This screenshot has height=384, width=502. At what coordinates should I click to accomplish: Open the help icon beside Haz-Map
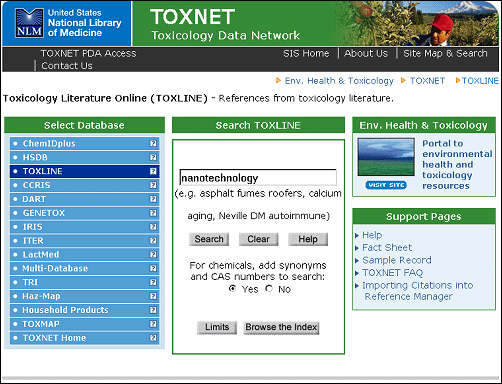pyautogui.click(x=153, y=296)
